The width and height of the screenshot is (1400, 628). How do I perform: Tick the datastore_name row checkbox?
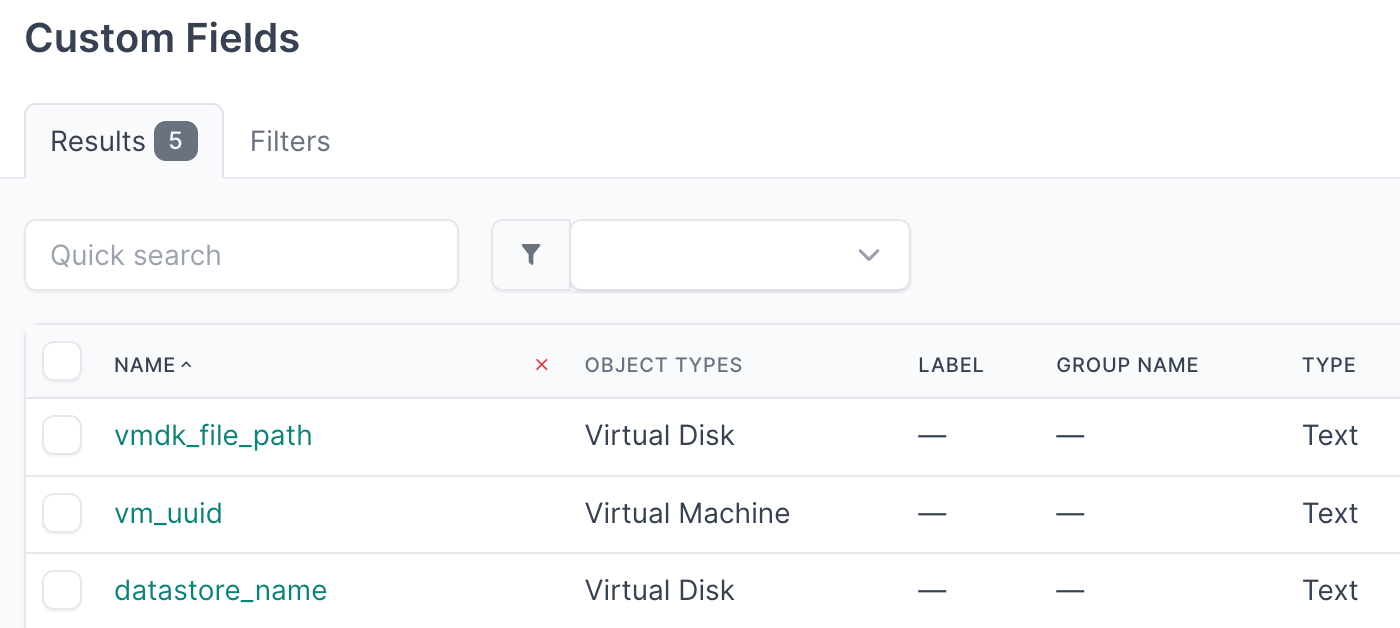point(62,590)
